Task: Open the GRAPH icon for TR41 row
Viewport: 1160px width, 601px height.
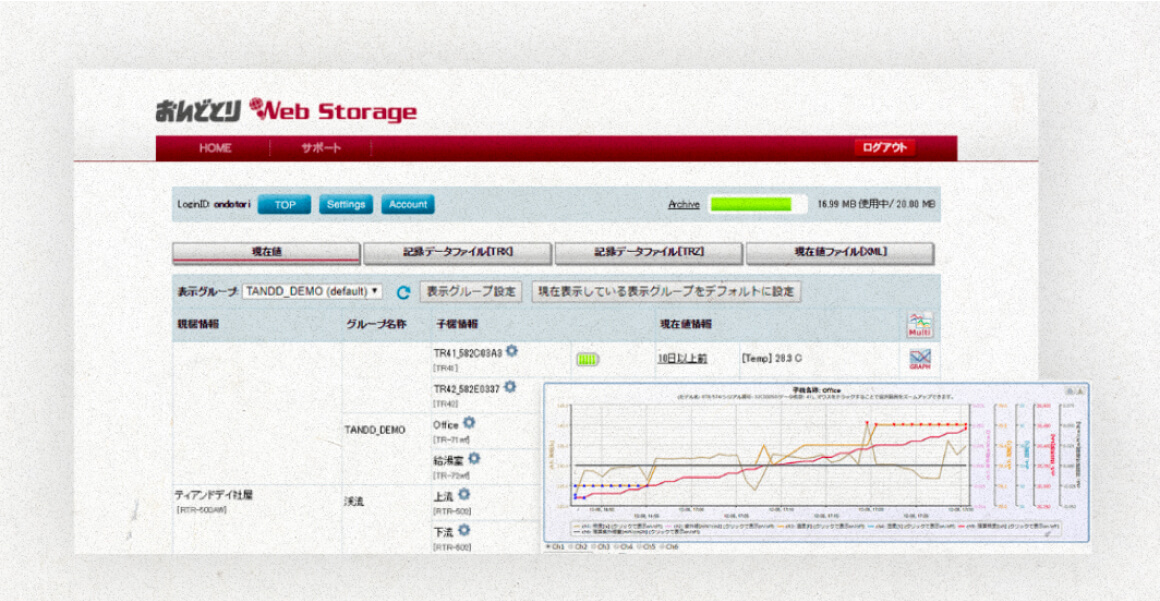Action: pos(920,360)
